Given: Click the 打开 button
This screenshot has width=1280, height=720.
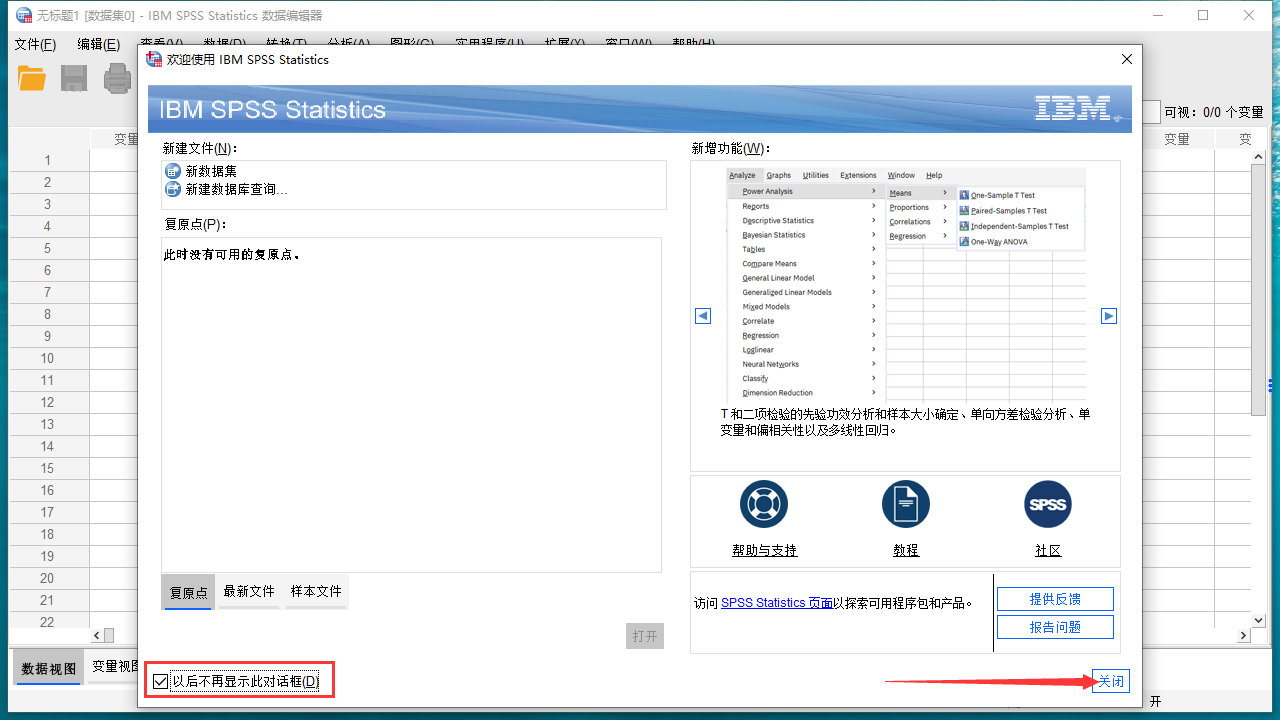Looking at the screenshot, I should click(x=644, y=636).
